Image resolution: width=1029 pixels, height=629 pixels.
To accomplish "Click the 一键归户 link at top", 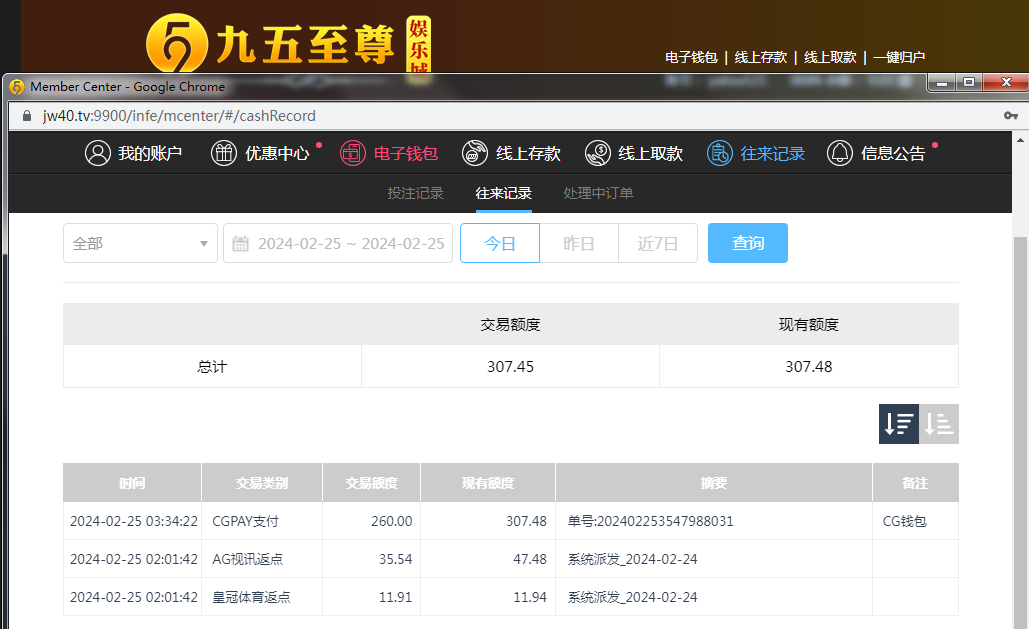I will click(x=899, y=58).
